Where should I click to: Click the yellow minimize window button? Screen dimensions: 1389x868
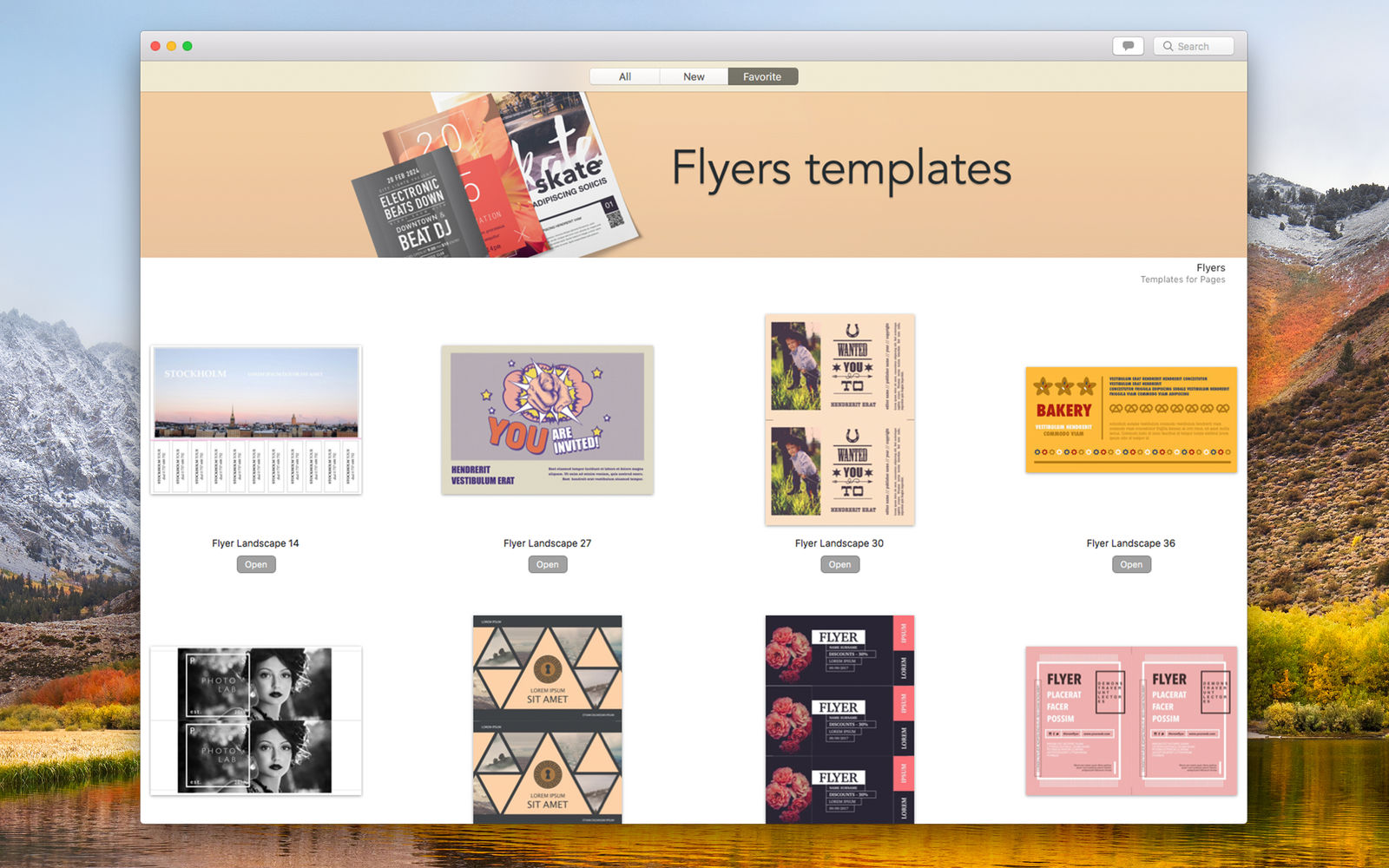tap(171, 46)
